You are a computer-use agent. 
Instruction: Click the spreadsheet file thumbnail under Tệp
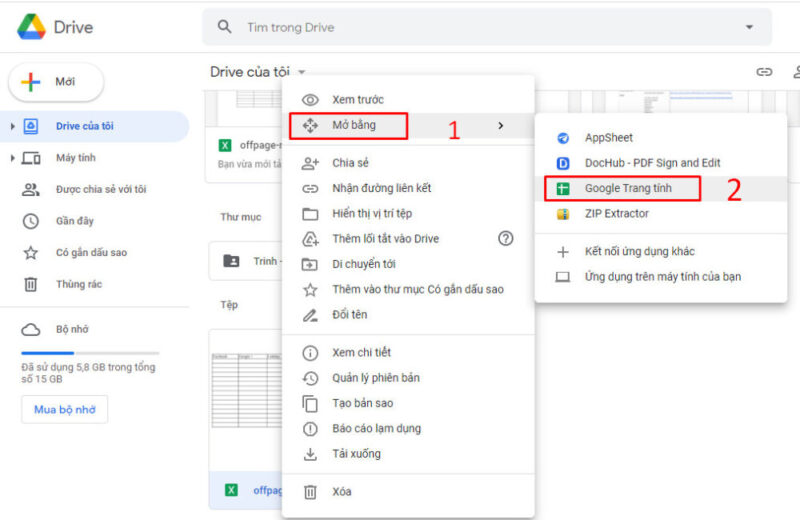pyautogui.click(x=246, y=401)
